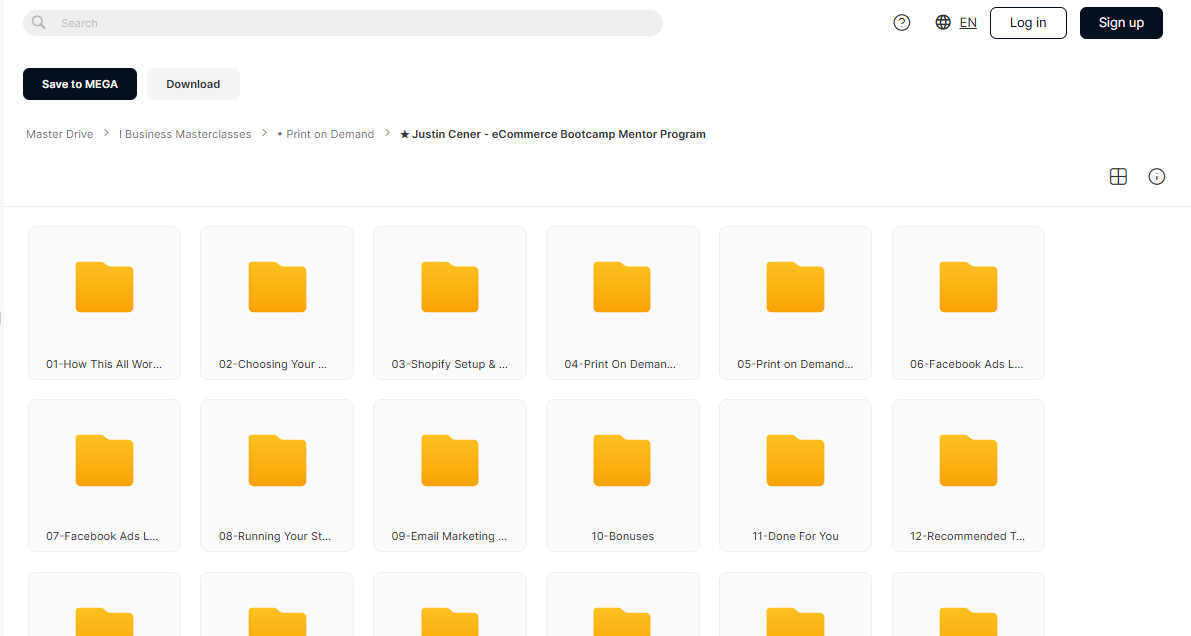This screenshot has height=636, width=1191.
Task: Select the 06-Facebook Ads L... label
Action: 966,364
